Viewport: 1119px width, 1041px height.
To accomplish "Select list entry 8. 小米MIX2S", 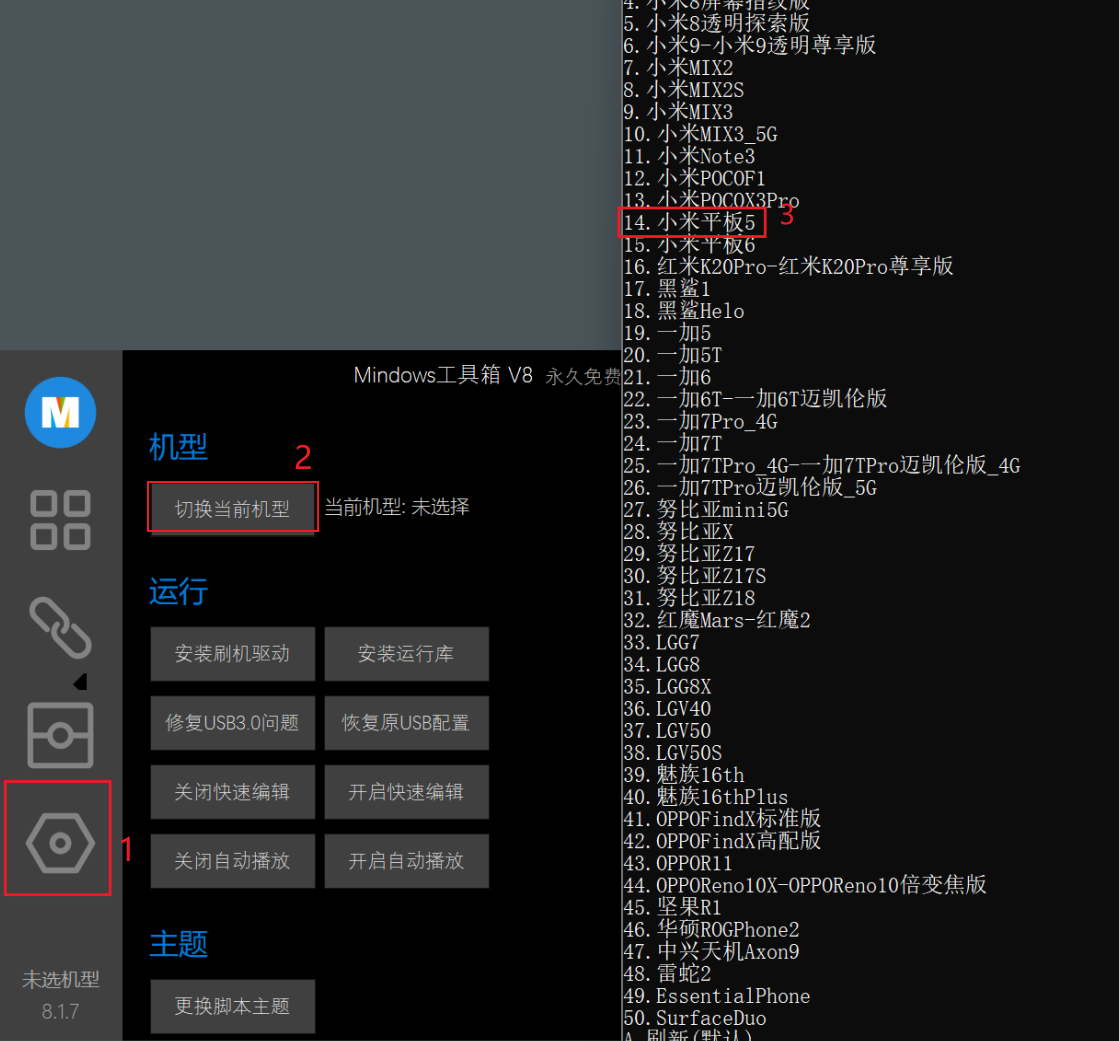I will [684, 90].
